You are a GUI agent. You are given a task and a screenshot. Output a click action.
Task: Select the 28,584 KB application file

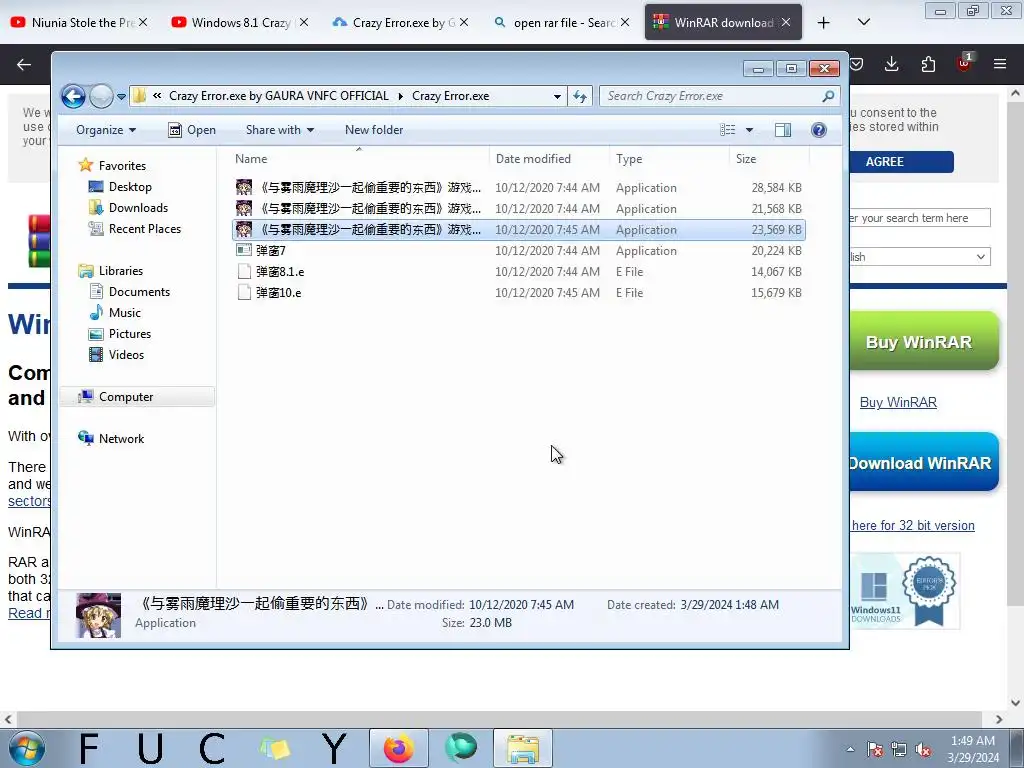click(x=519, y=187)
